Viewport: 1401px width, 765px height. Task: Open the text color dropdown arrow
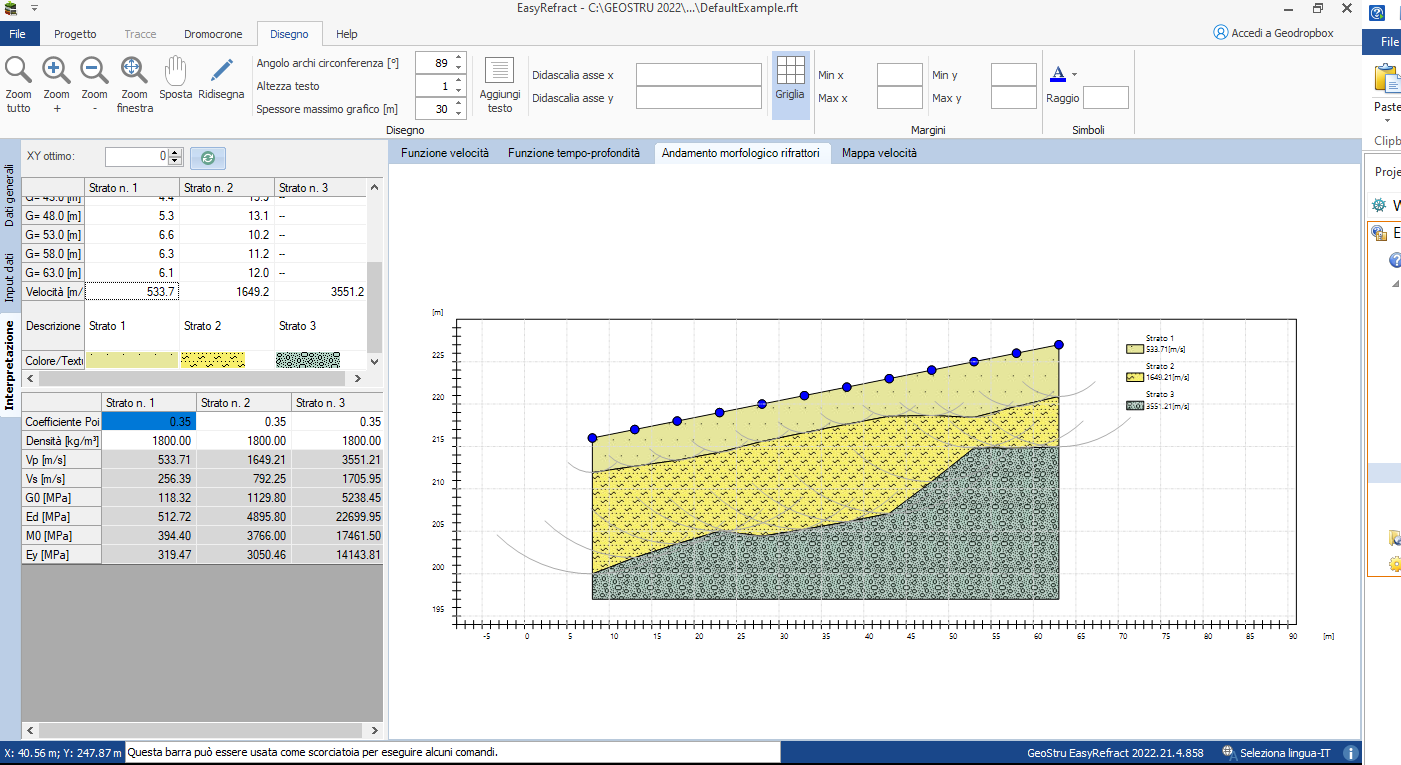[x=1074, y=74]
